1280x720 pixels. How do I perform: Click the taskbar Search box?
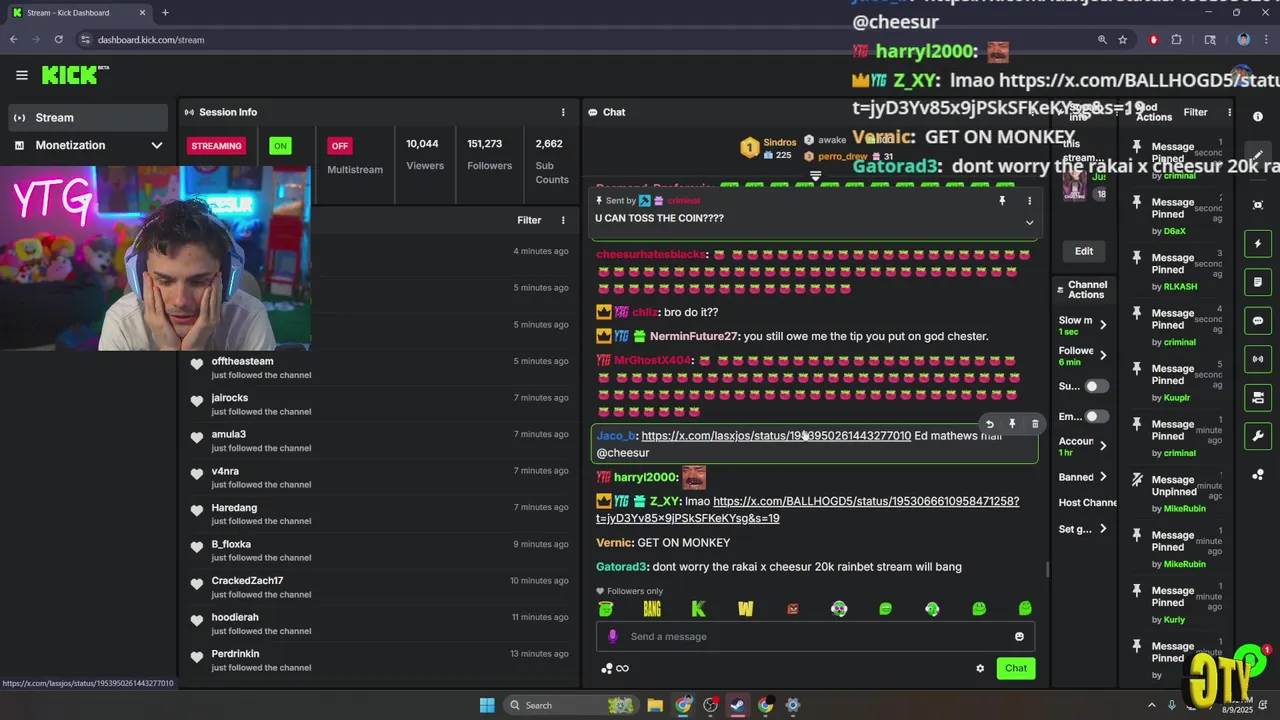(572, 705)
